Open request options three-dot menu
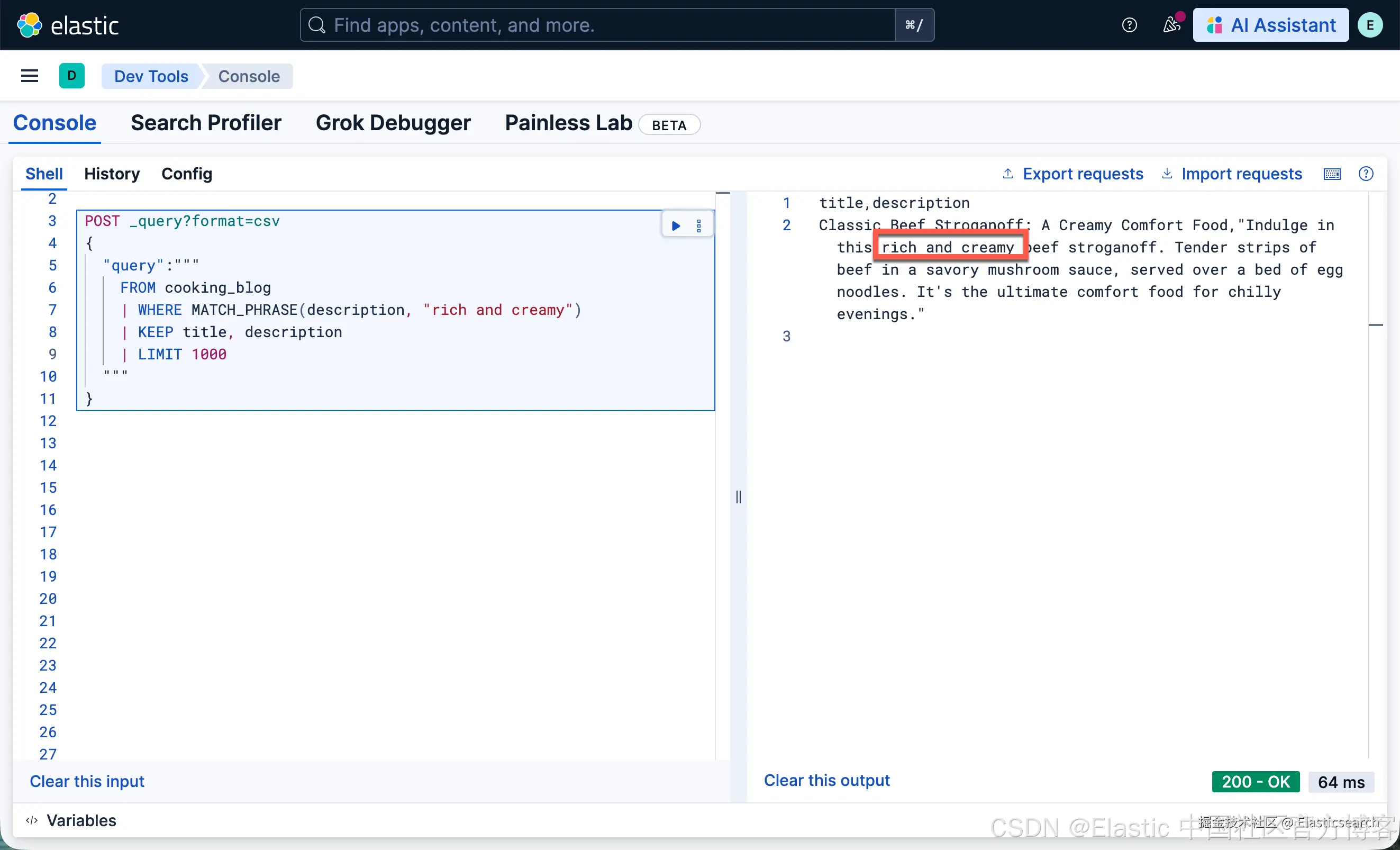1400x850 pixels. click(x=699, y=225)
